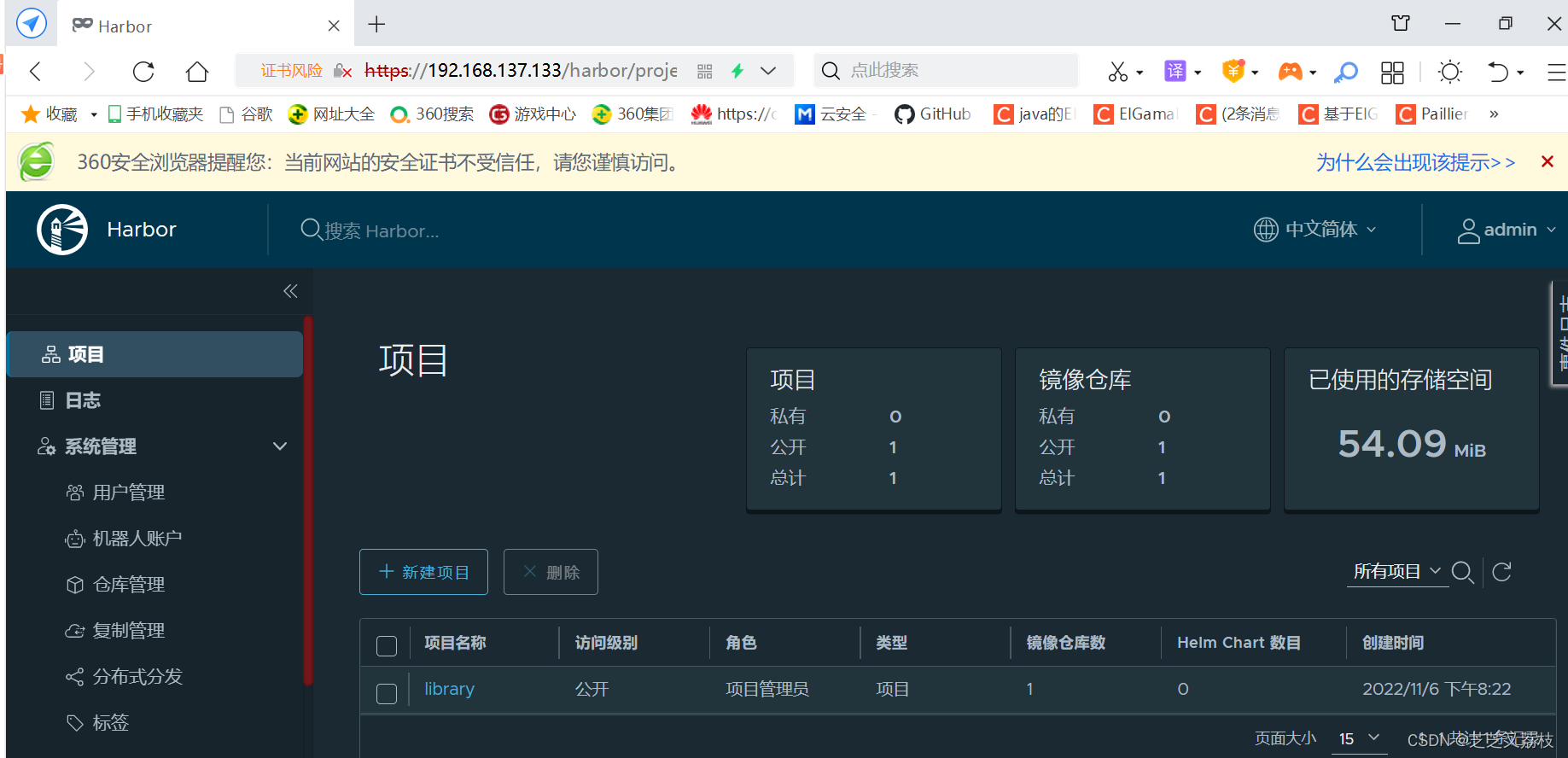
Task: Open the 手机收藏夹 bookmark
Action: click(x=155, y=114)
